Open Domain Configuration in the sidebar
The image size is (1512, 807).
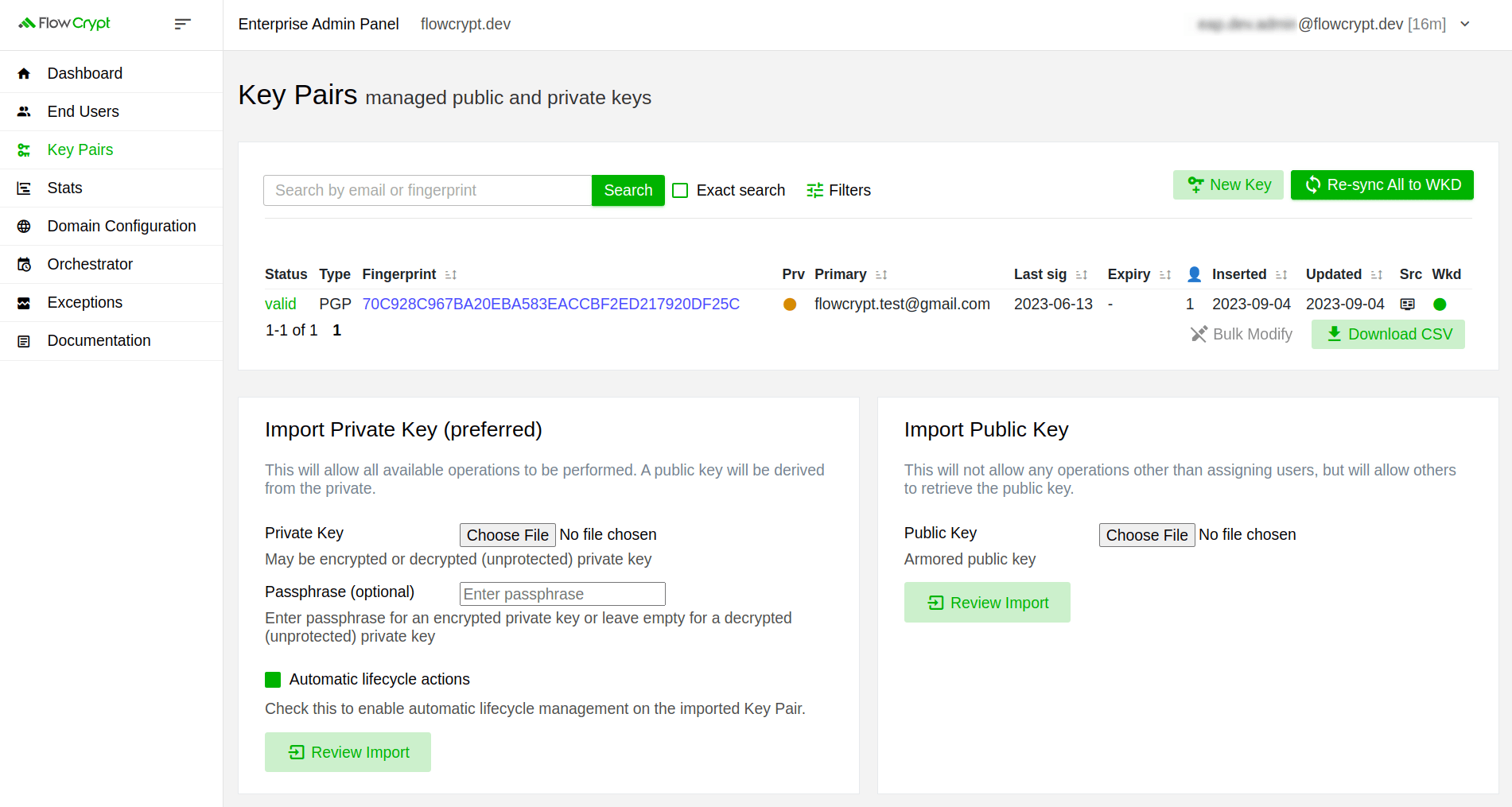tap(111, 226)
